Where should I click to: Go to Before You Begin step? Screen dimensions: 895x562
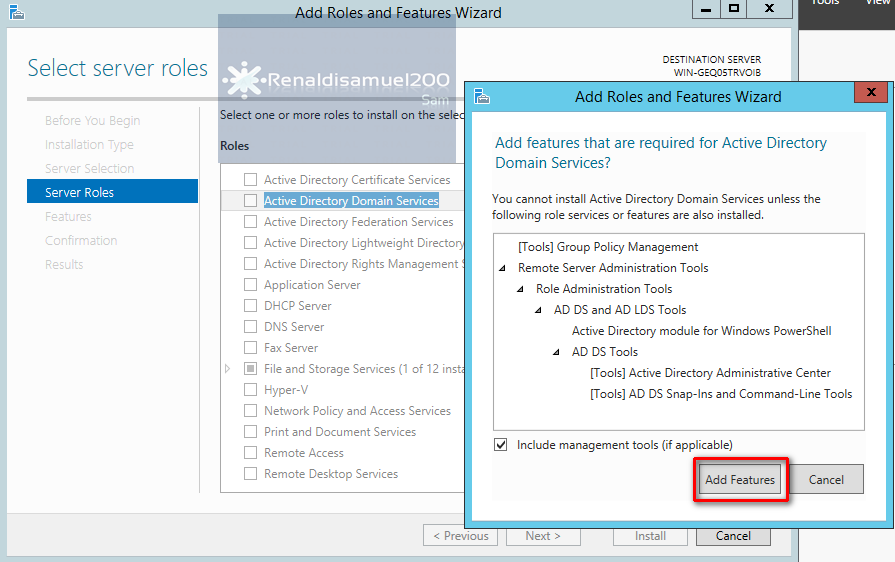[92, 120]
